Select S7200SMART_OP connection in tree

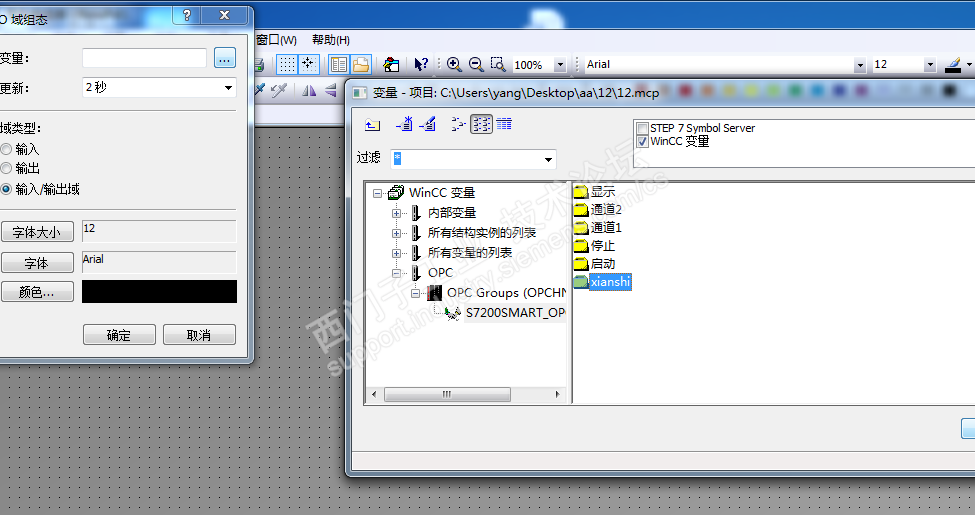point(515,313)
